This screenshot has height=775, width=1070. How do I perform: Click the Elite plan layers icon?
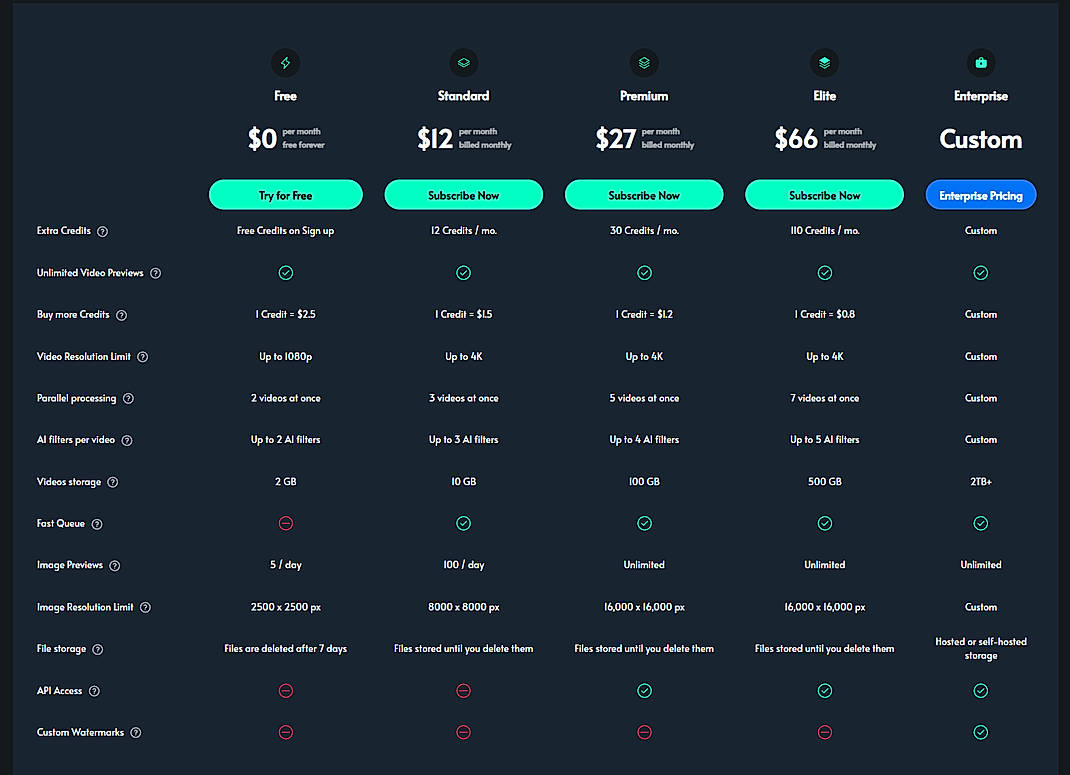824,63
